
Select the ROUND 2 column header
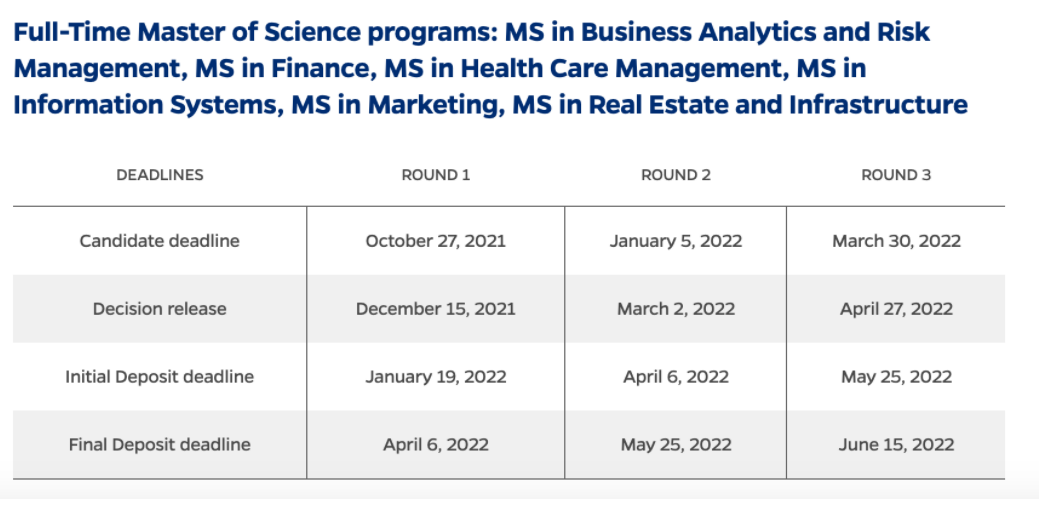coord(676,175)
